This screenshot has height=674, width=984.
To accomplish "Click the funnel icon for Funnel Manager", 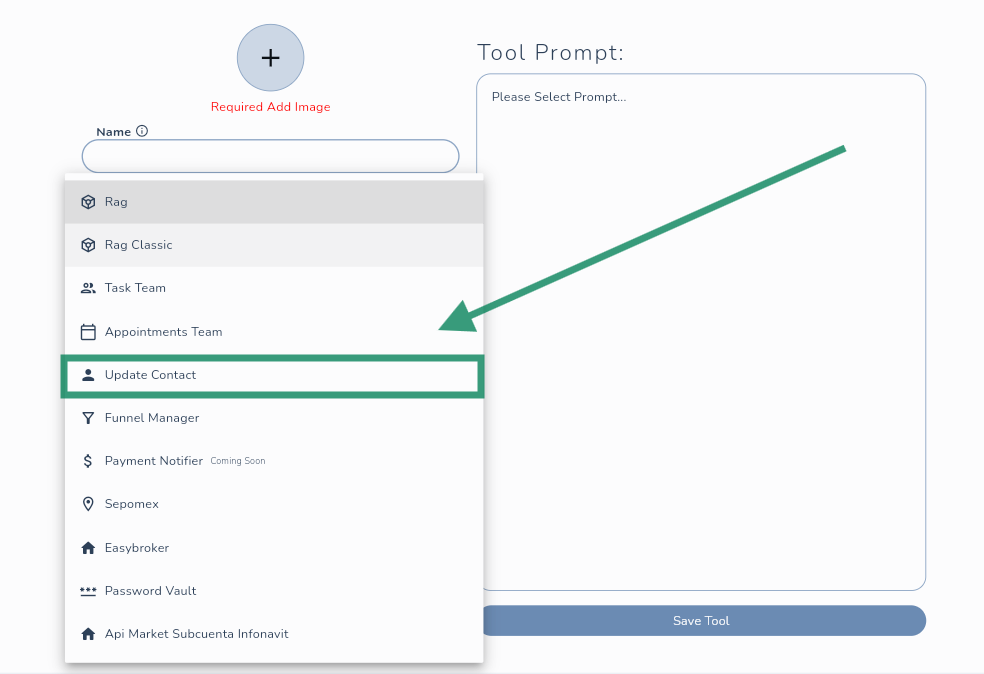I will (x=88, y=418).
